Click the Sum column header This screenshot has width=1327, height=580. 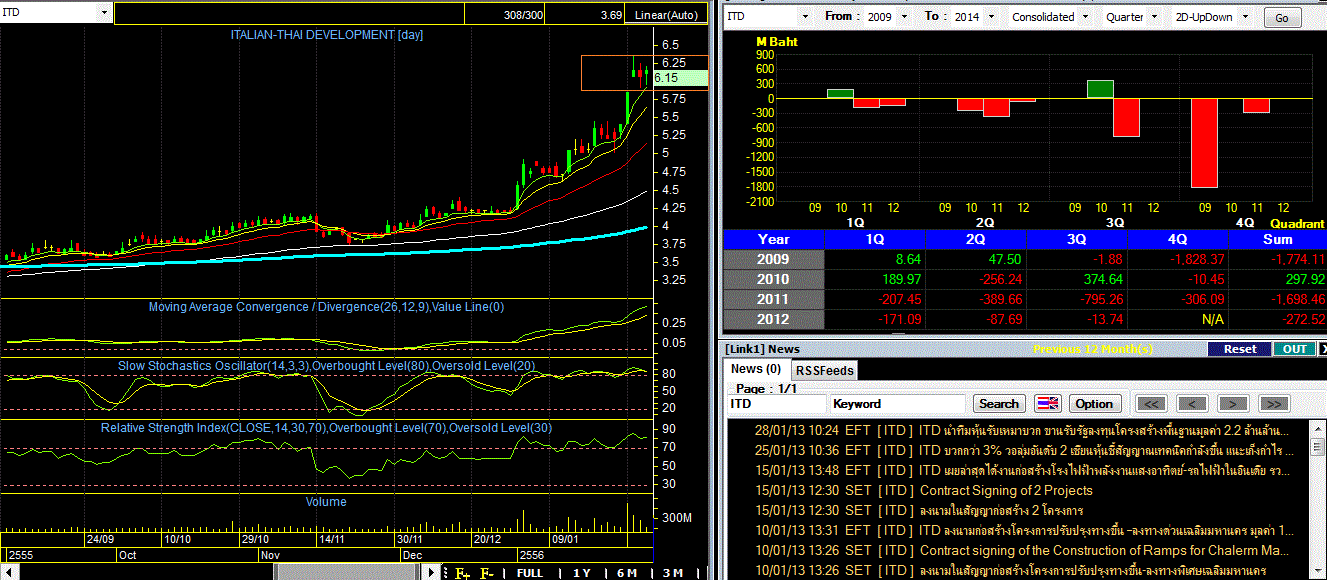pos(1278,239)
